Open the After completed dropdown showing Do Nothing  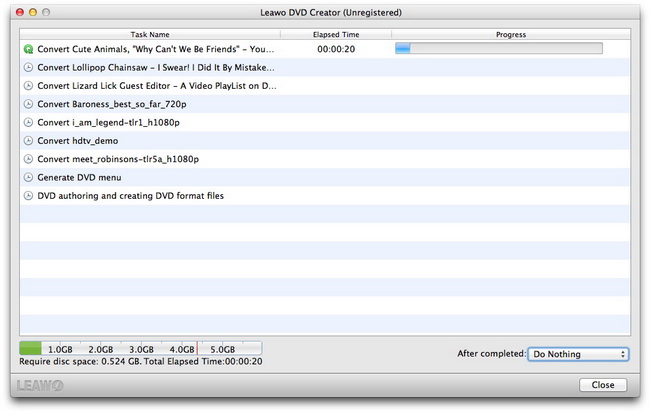(x=578, y=354)
